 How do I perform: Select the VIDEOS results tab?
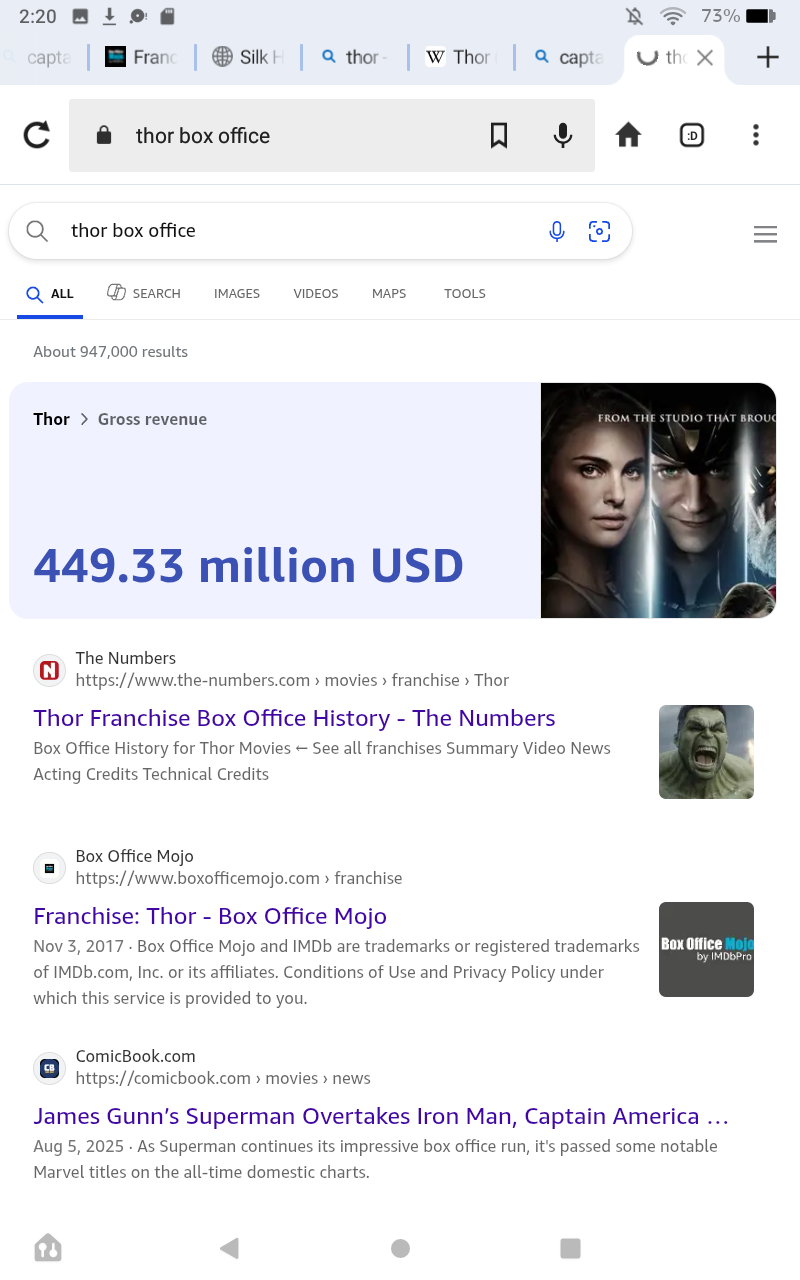coord(316,294)
